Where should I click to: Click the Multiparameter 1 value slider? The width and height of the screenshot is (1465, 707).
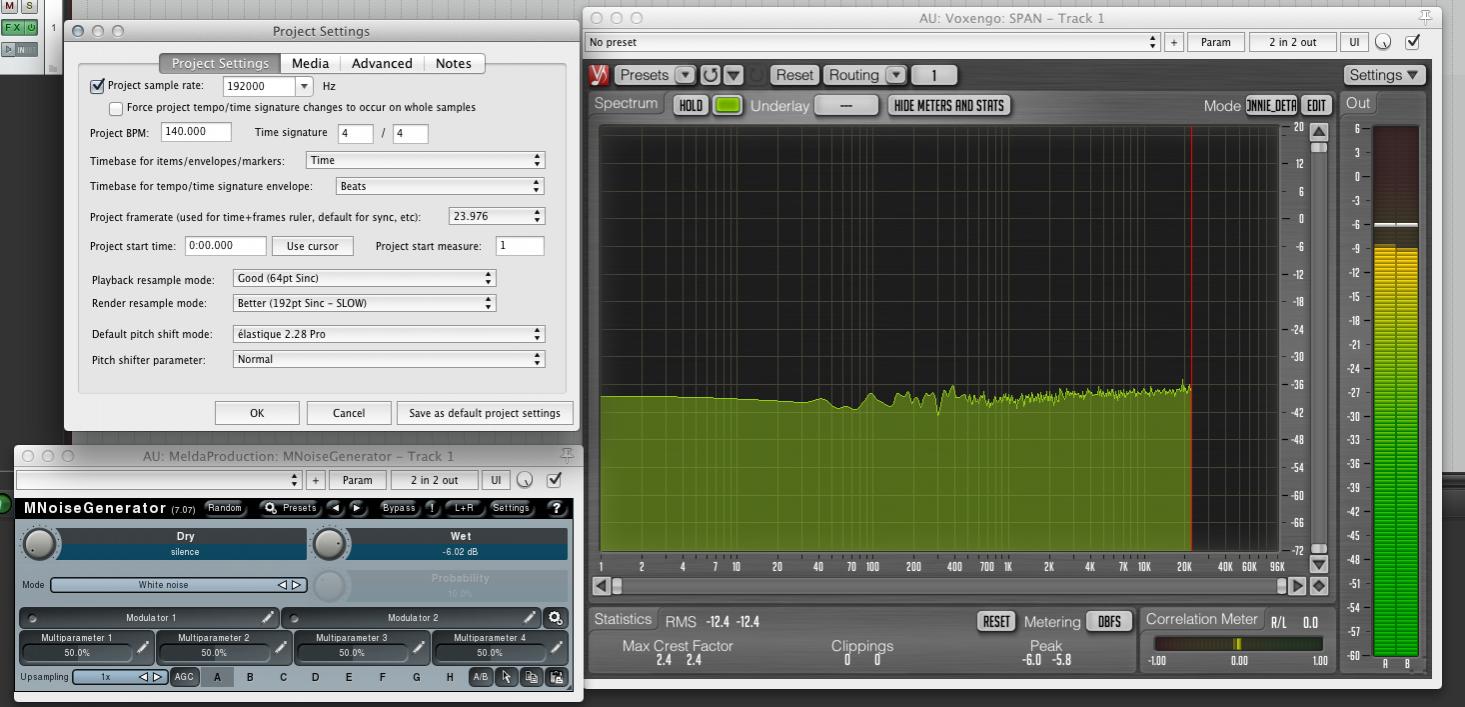[77, 653]
